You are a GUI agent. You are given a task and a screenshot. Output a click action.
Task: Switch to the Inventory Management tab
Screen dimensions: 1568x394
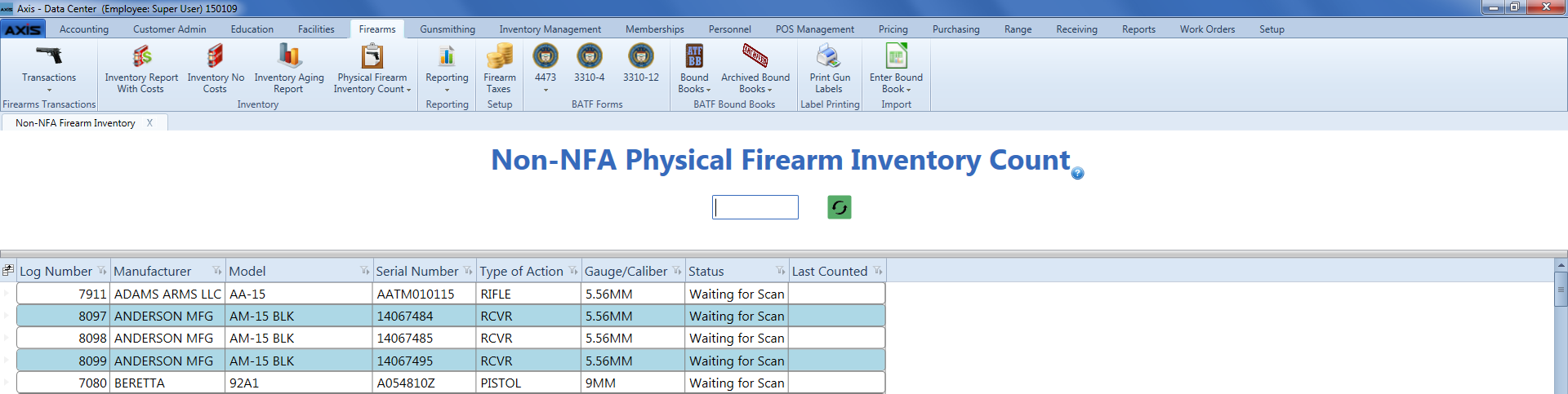(550, 29)
